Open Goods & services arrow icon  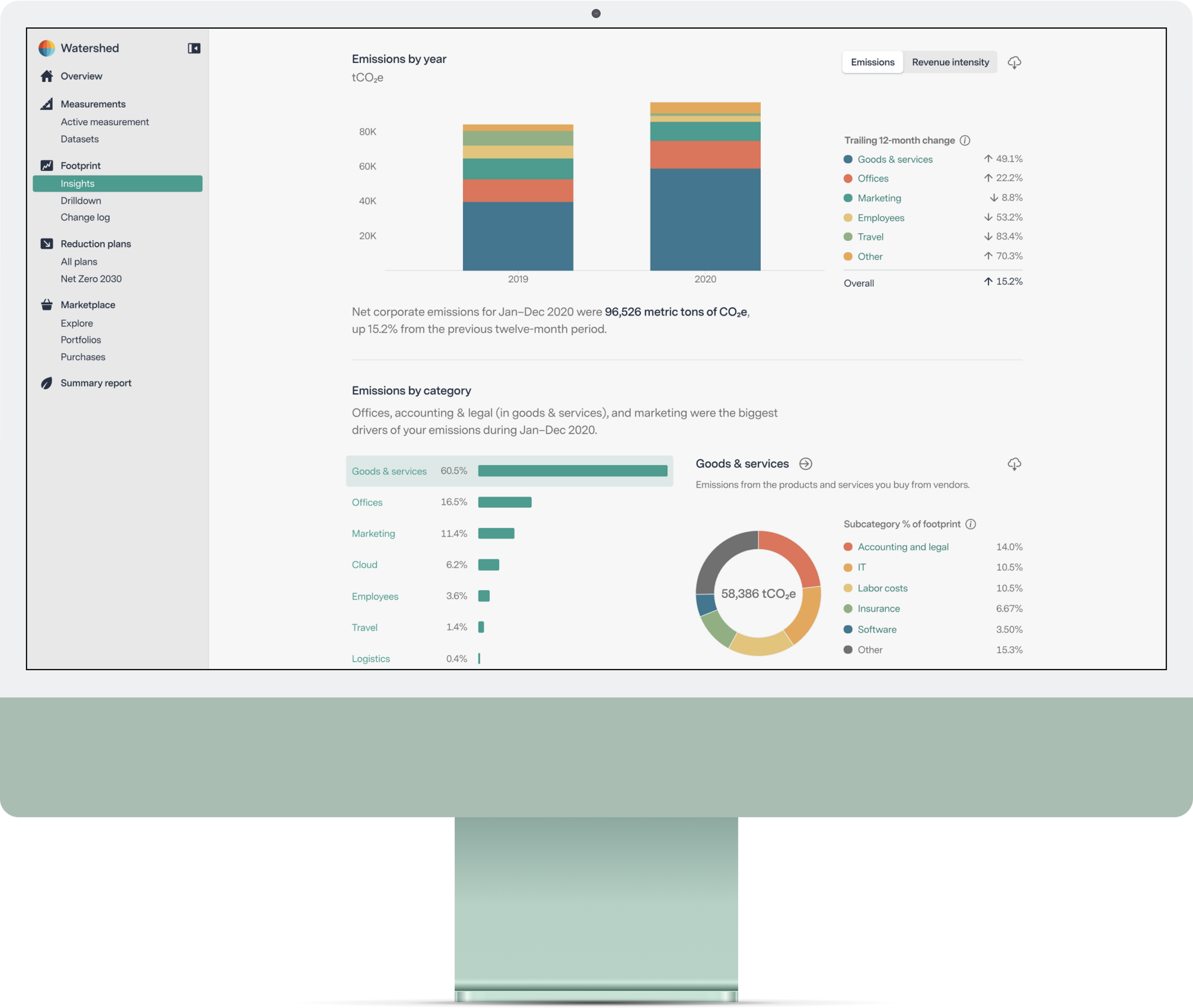click(x=805, y=464)
